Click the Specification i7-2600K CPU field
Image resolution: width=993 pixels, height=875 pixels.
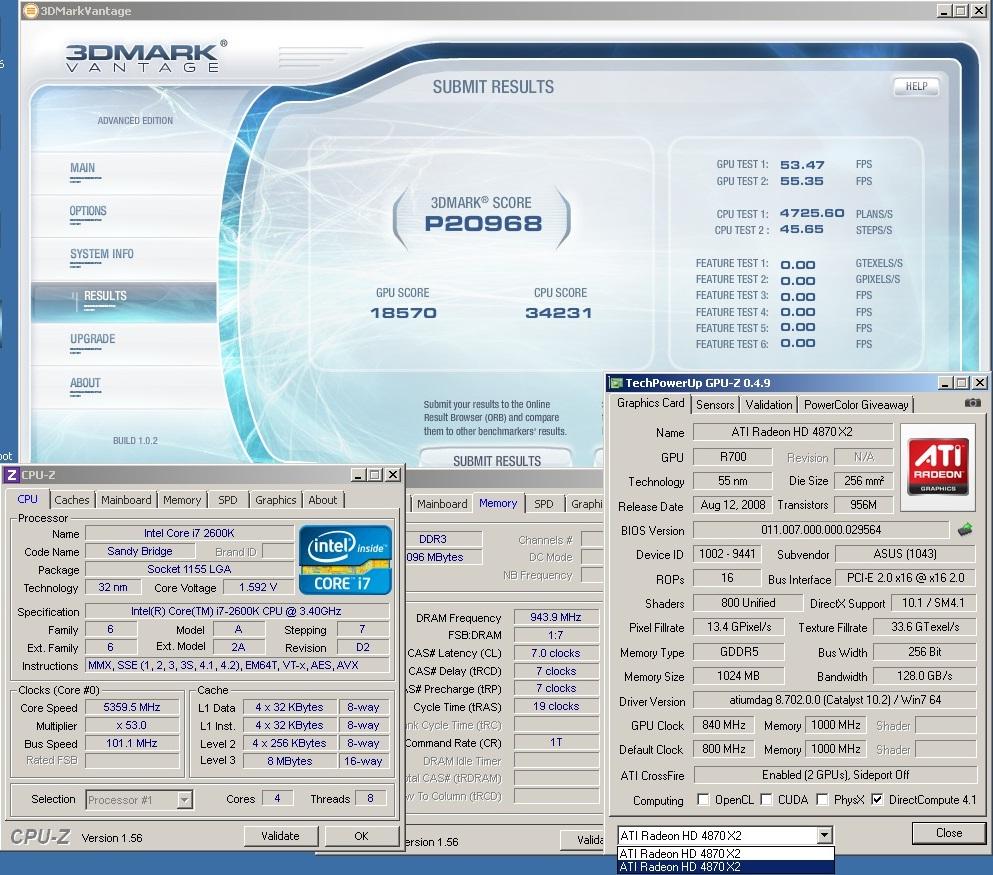236,612
